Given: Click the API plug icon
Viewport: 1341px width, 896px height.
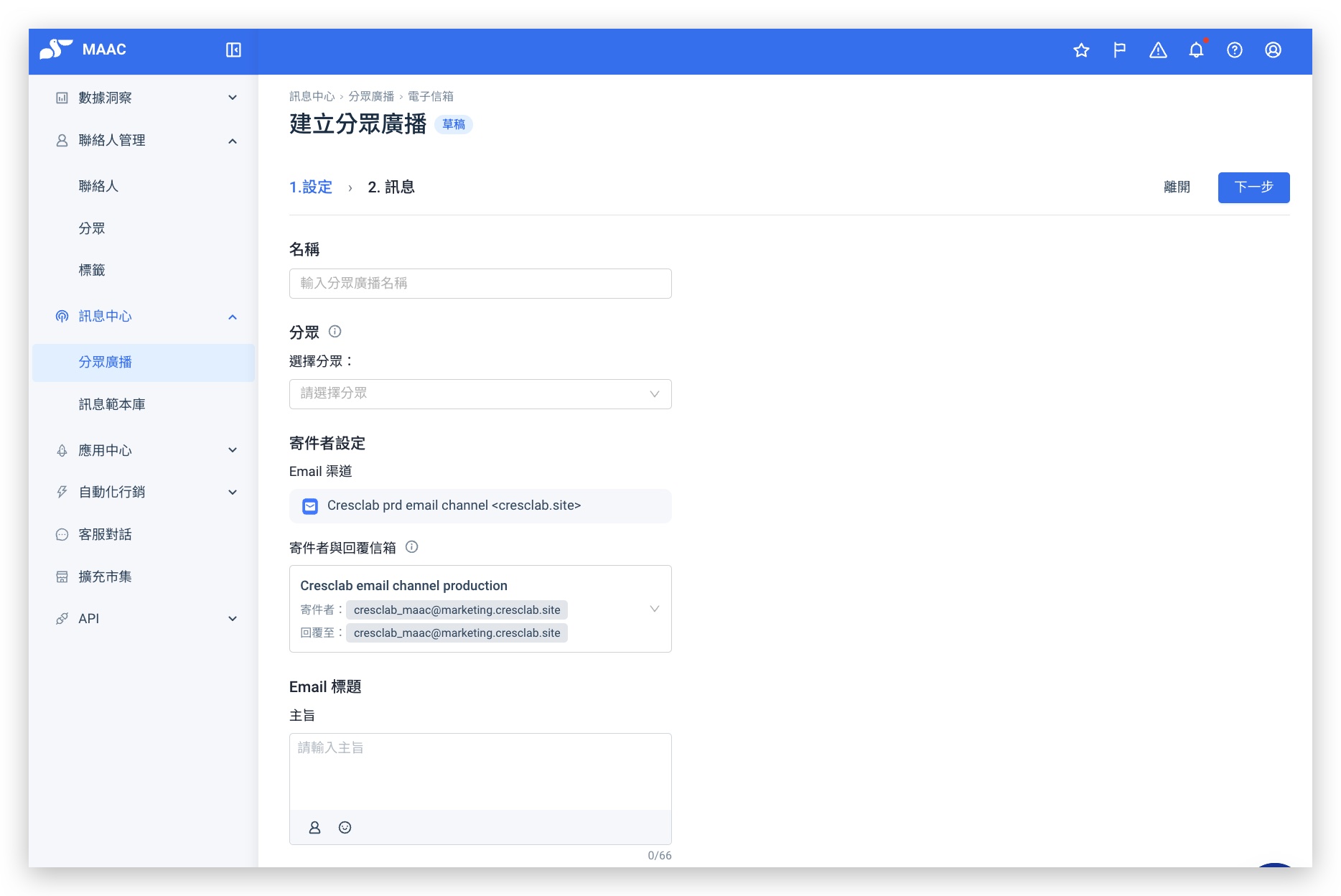Looking at the screenshot, I should [x=62, y=618].
